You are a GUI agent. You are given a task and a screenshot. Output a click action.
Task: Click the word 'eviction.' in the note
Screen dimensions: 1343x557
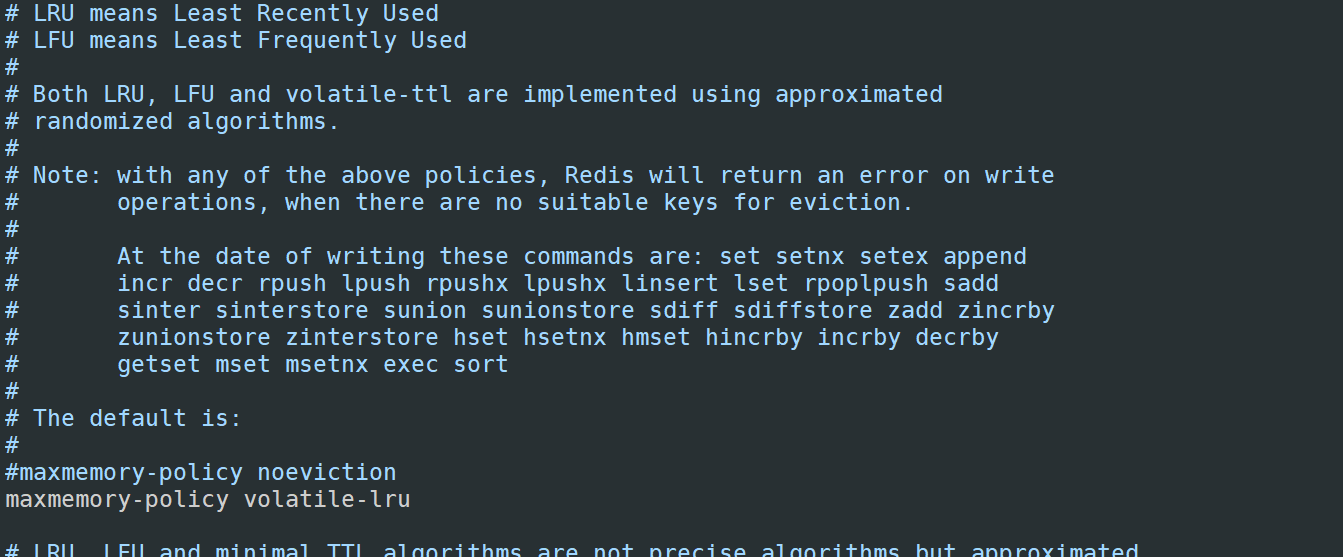[851, 203]
